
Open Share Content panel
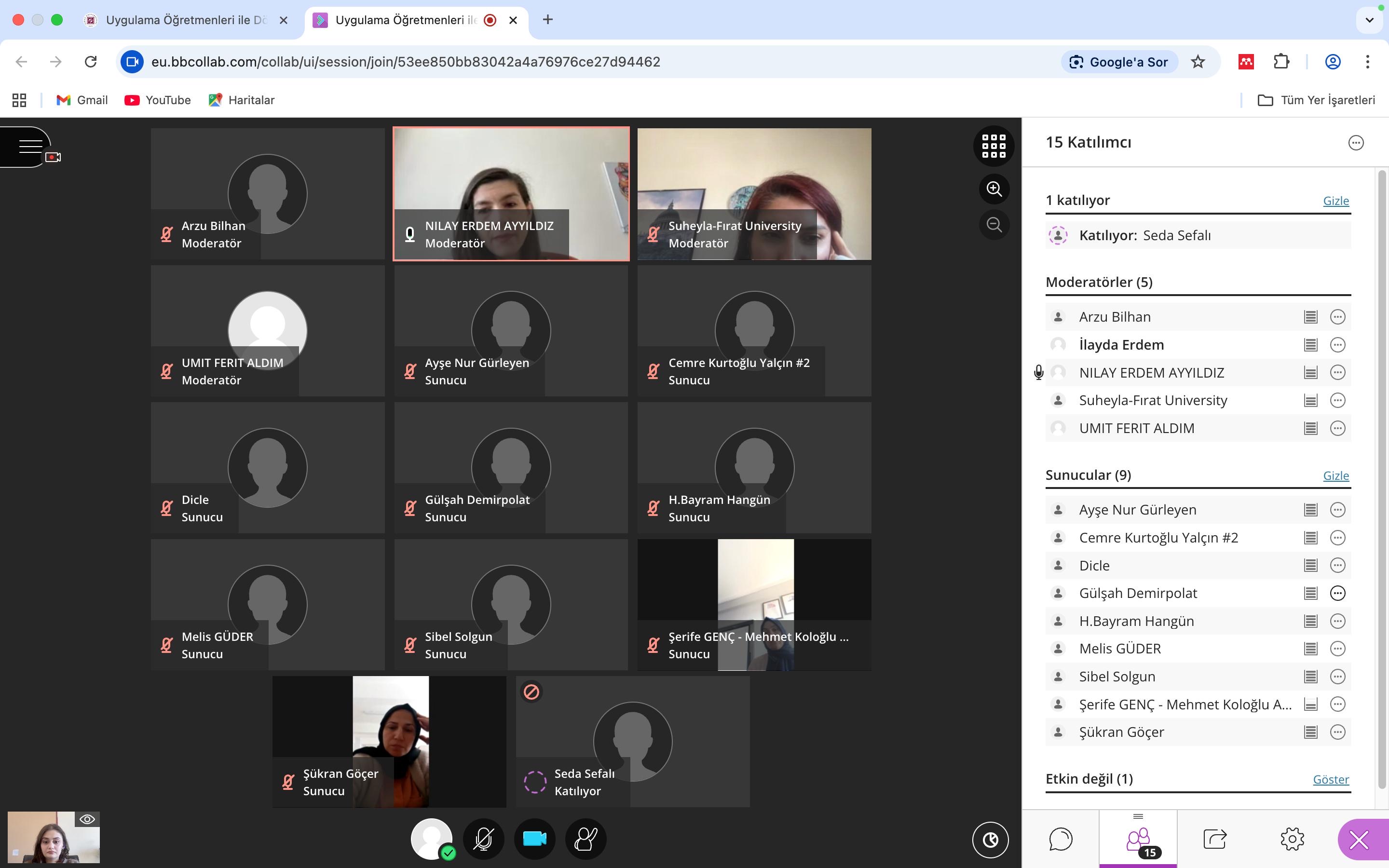pyautogui.click(x=1214, y=839)
